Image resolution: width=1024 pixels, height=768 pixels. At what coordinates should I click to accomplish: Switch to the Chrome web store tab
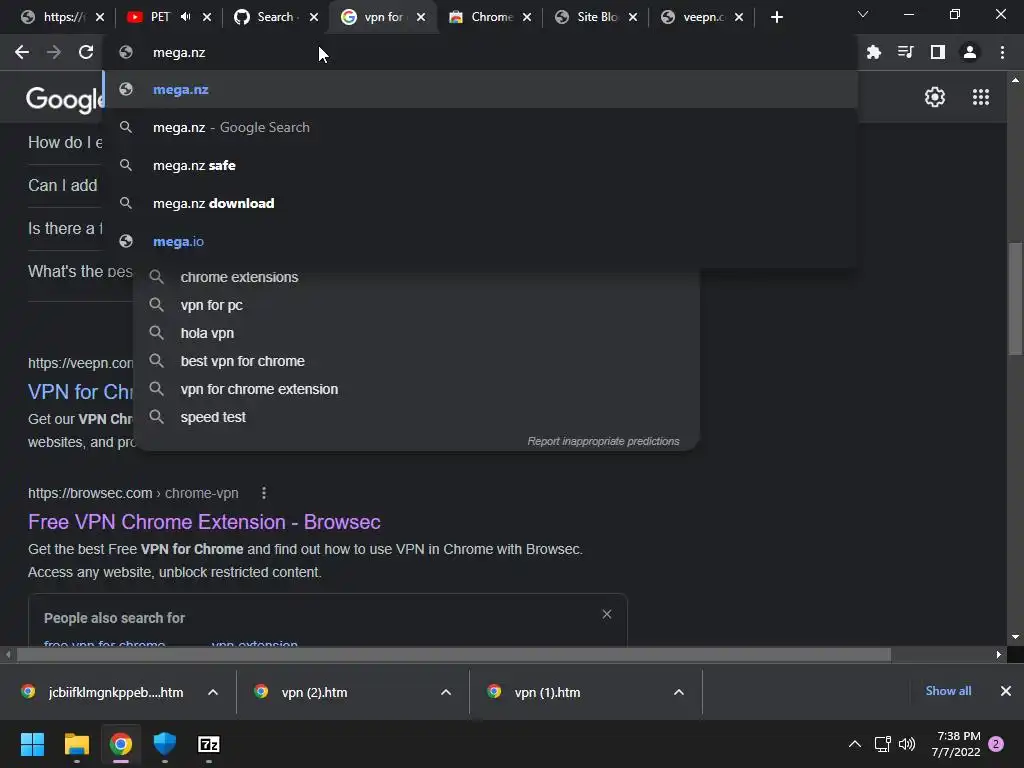(490, 17)
